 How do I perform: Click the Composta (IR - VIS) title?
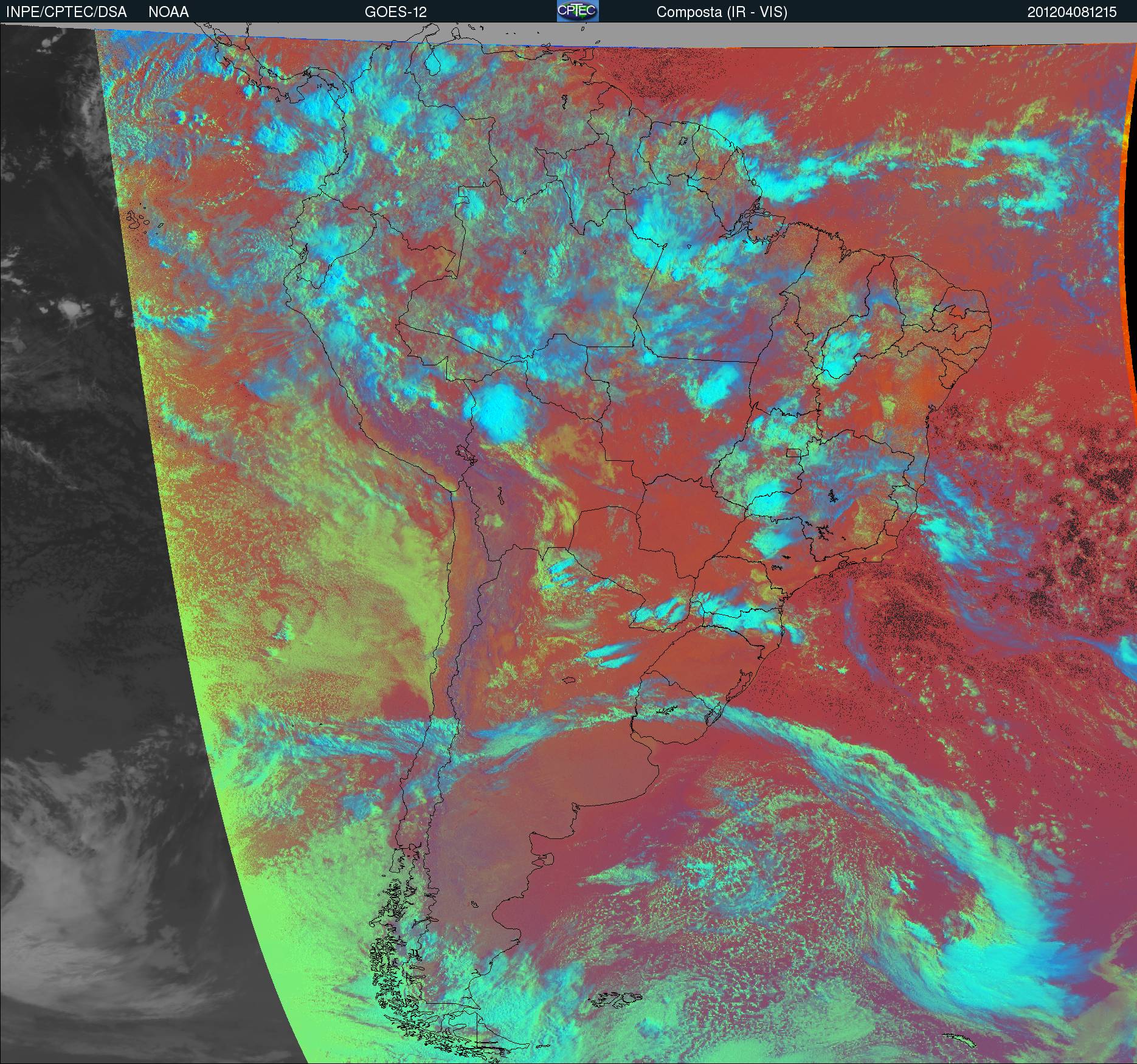coord(722,12)
